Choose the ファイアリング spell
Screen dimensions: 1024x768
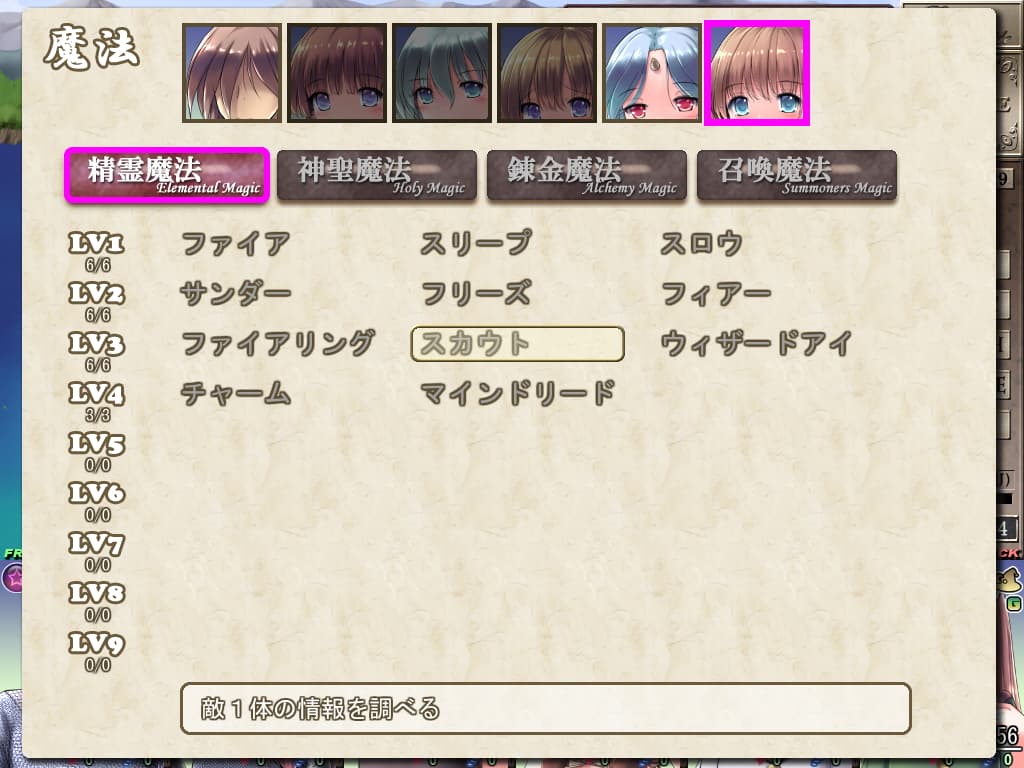point(278,344)
